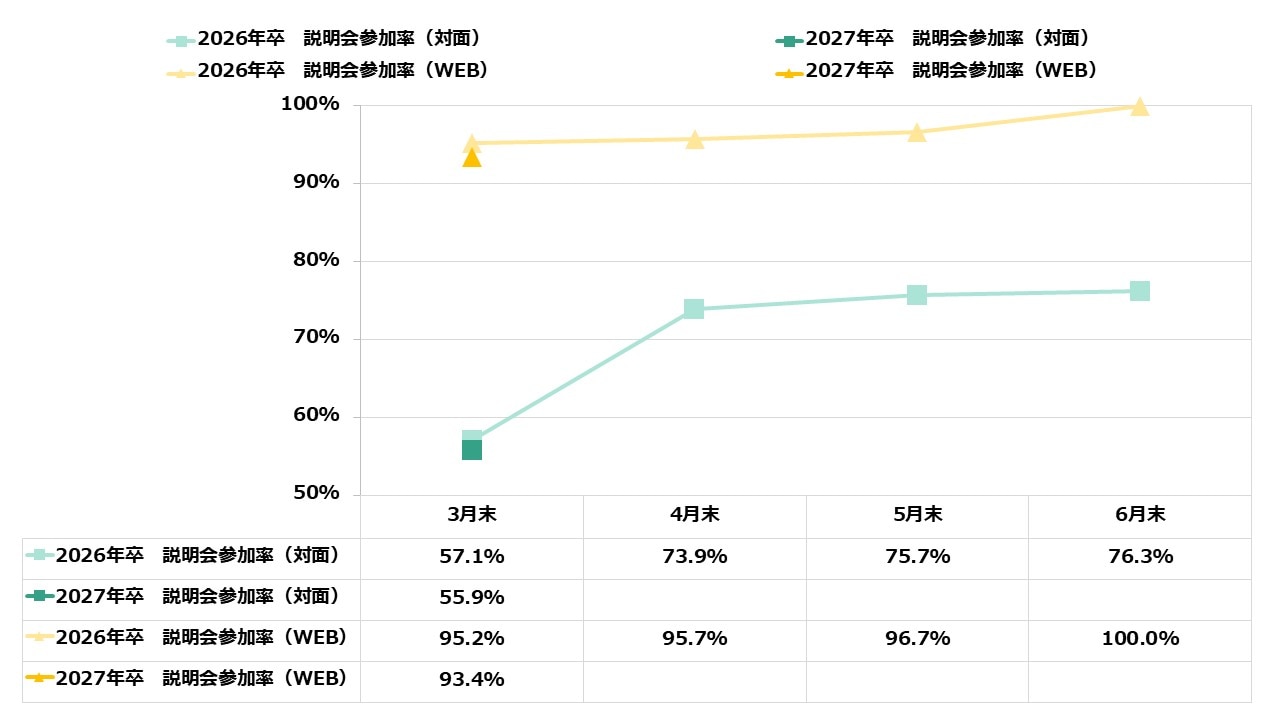This screenshot has height=720, width=1280.
Task: Select the 2027年卒 WEB entry in the top legend
Action: coord(937,71)
